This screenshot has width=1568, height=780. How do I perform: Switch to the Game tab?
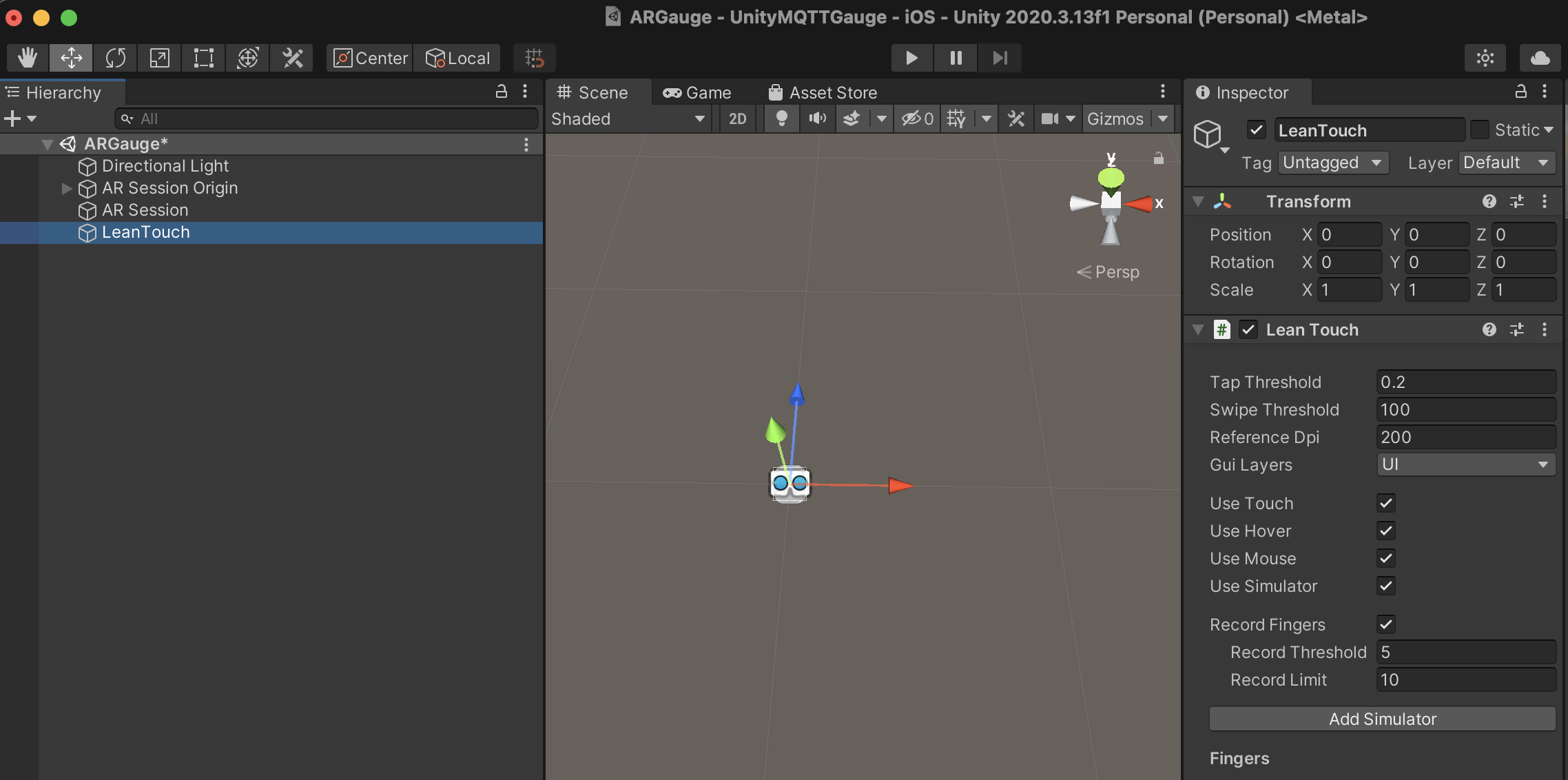coord(697,92)
